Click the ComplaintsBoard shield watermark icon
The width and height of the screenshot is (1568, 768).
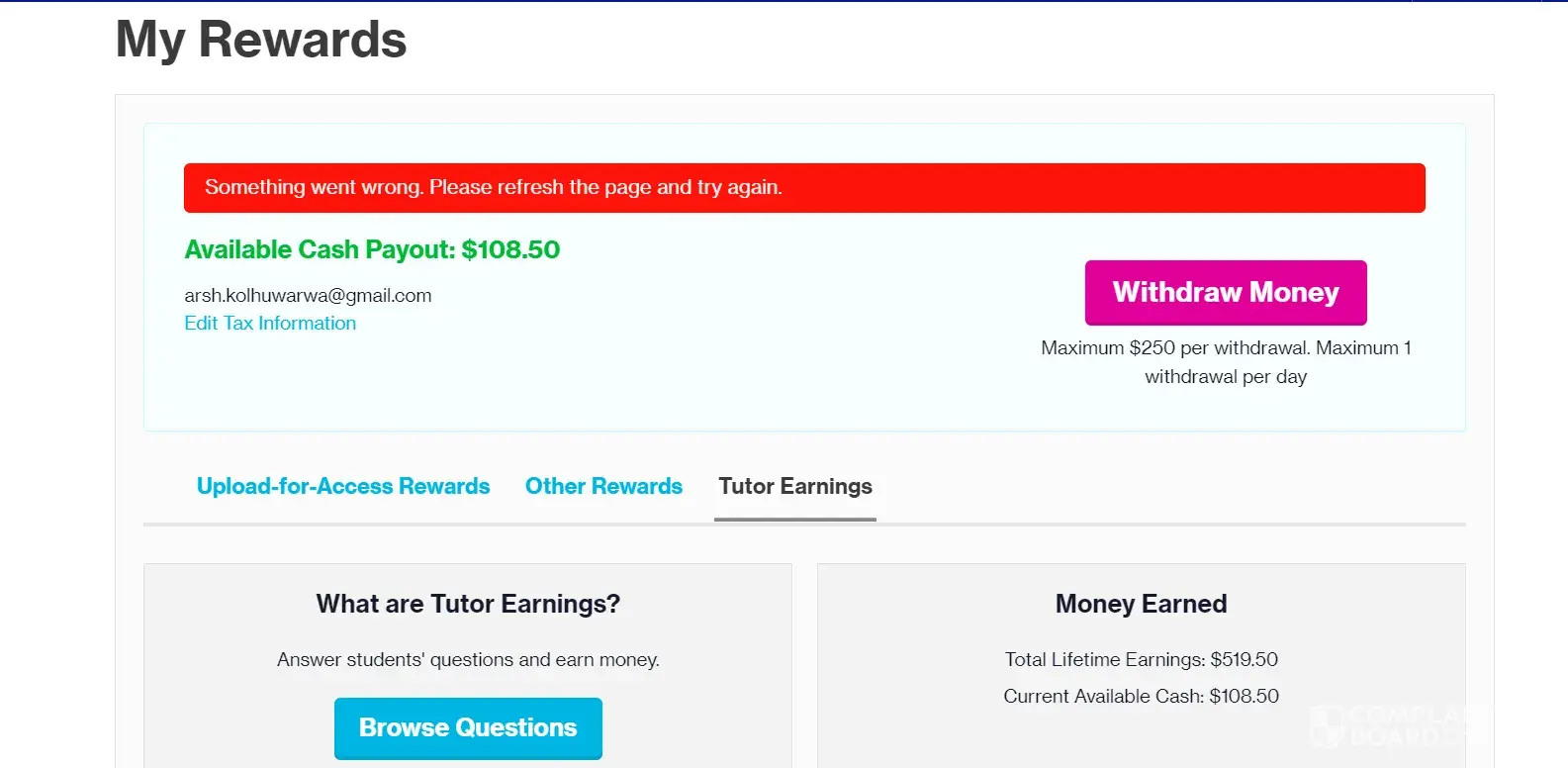point(1327,726)
